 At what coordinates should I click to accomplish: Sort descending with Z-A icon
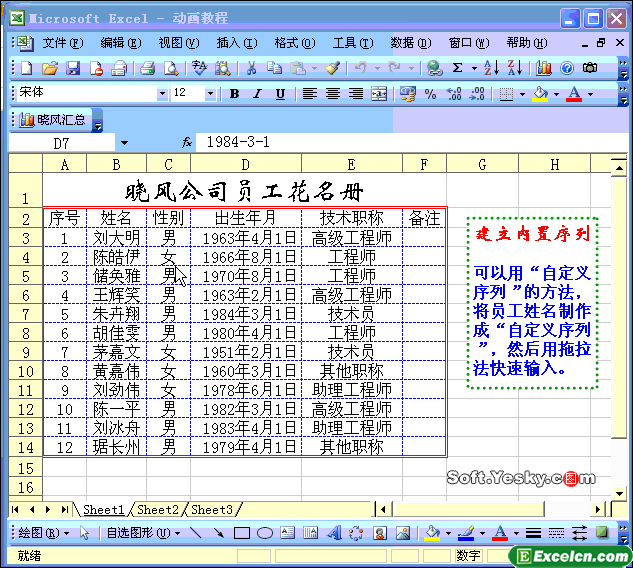pos(515,68)
